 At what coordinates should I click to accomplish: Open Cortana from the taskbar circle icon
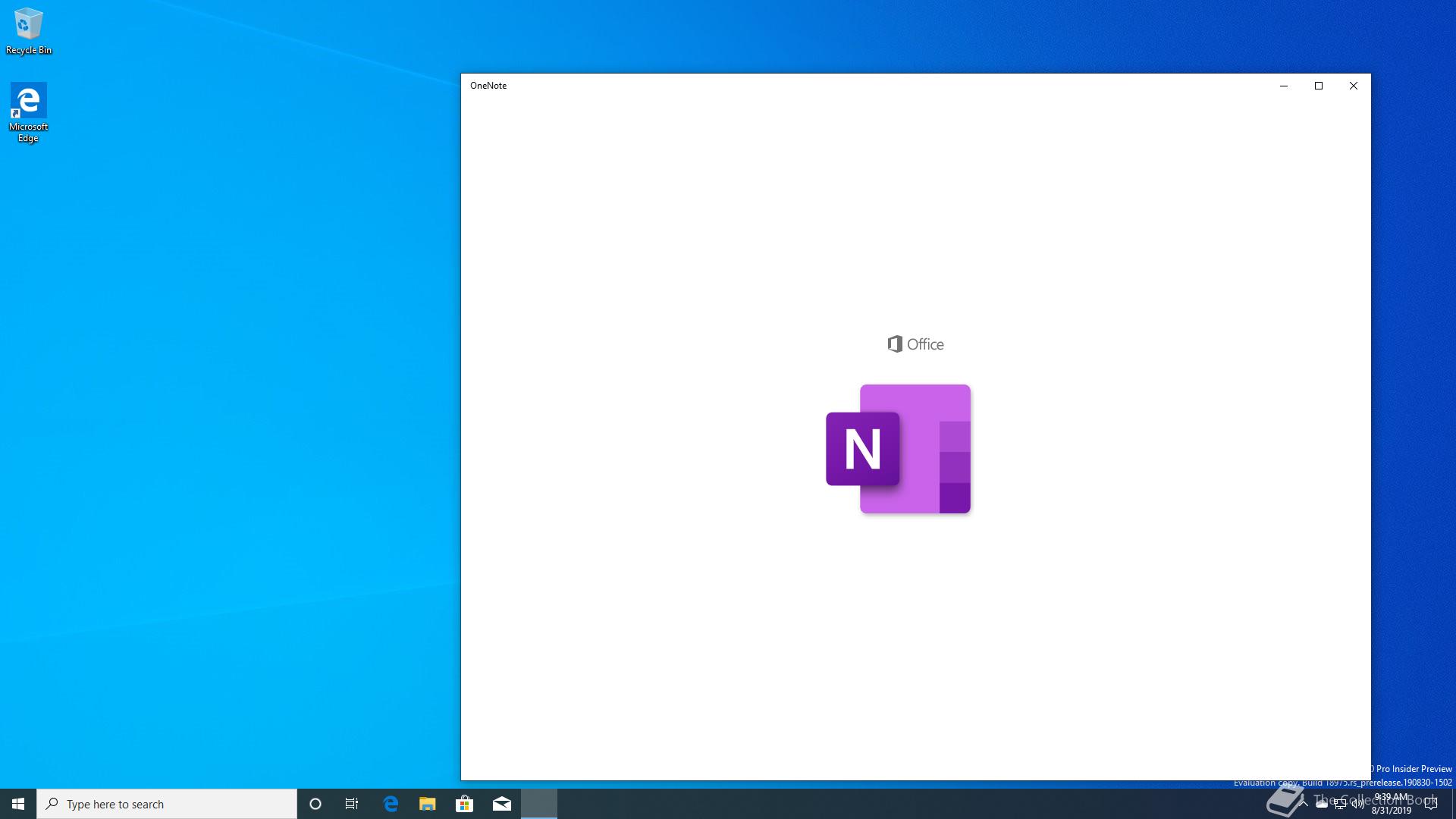[315, 804]
